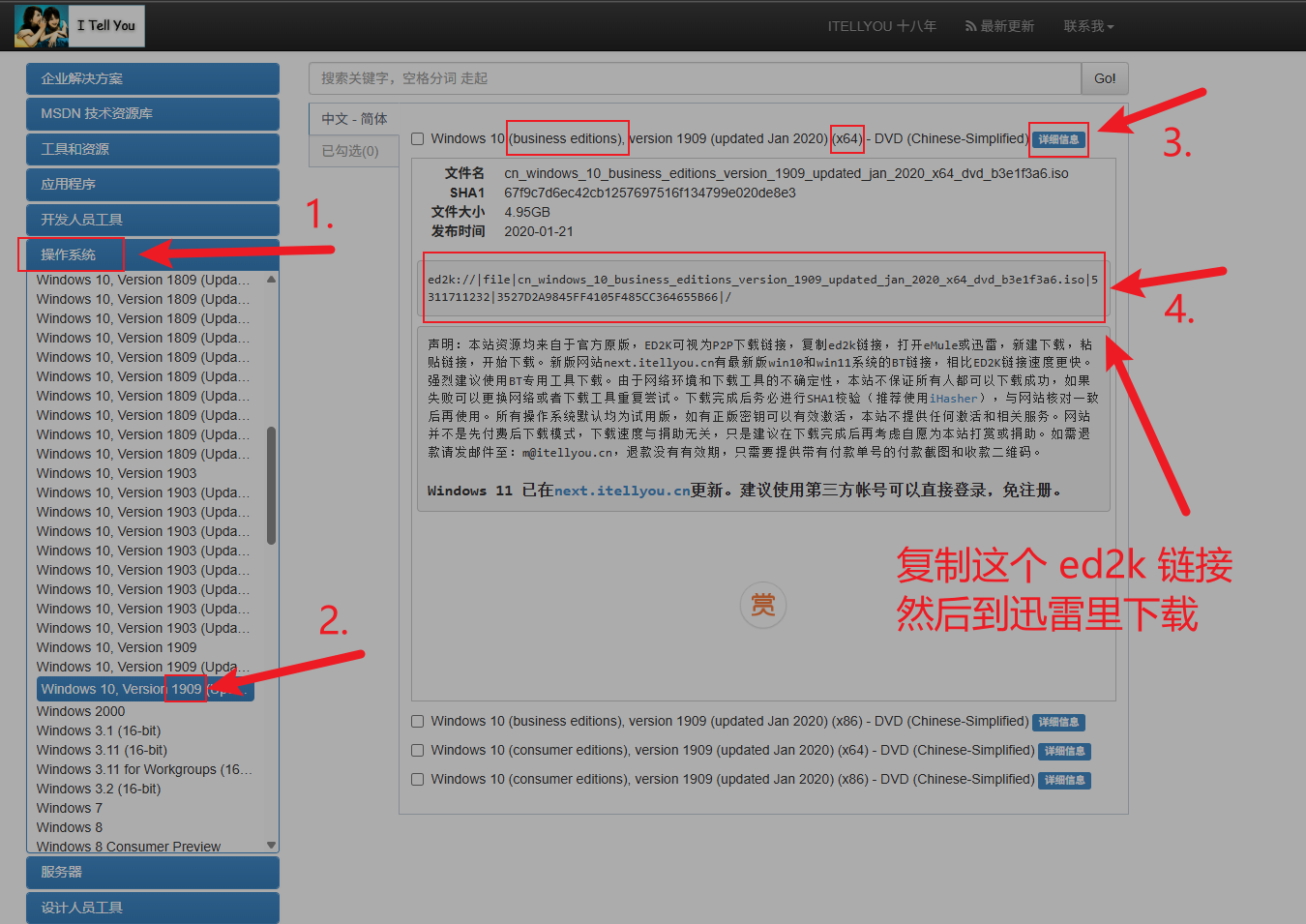Click the SHA1 hash value text
This screenshot has width=1306, height=924.
(x=650, y=193)
